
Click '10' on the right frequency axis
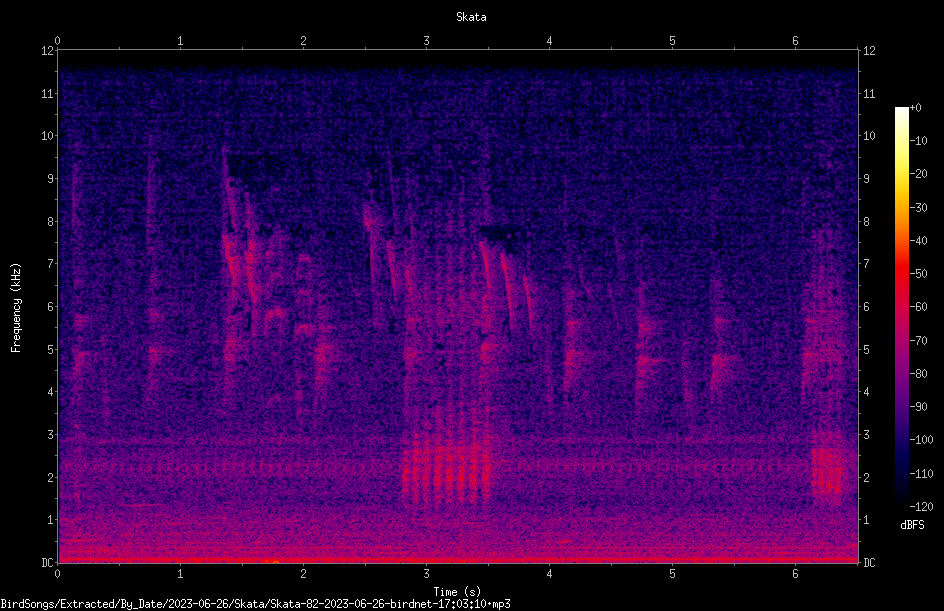pos(869,136)
